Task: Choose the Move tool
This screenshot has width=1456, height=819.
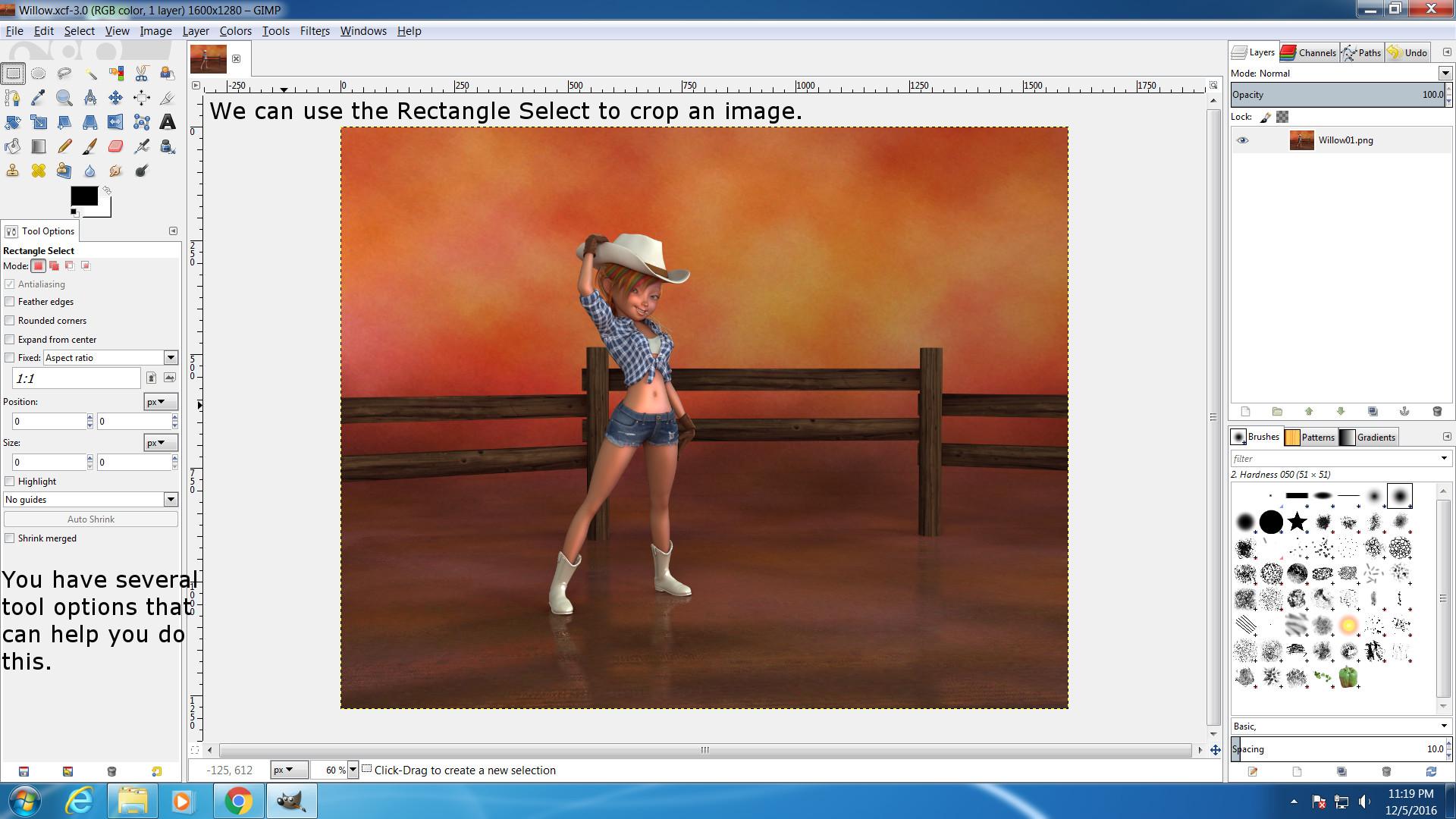Action: pos(116,98)
